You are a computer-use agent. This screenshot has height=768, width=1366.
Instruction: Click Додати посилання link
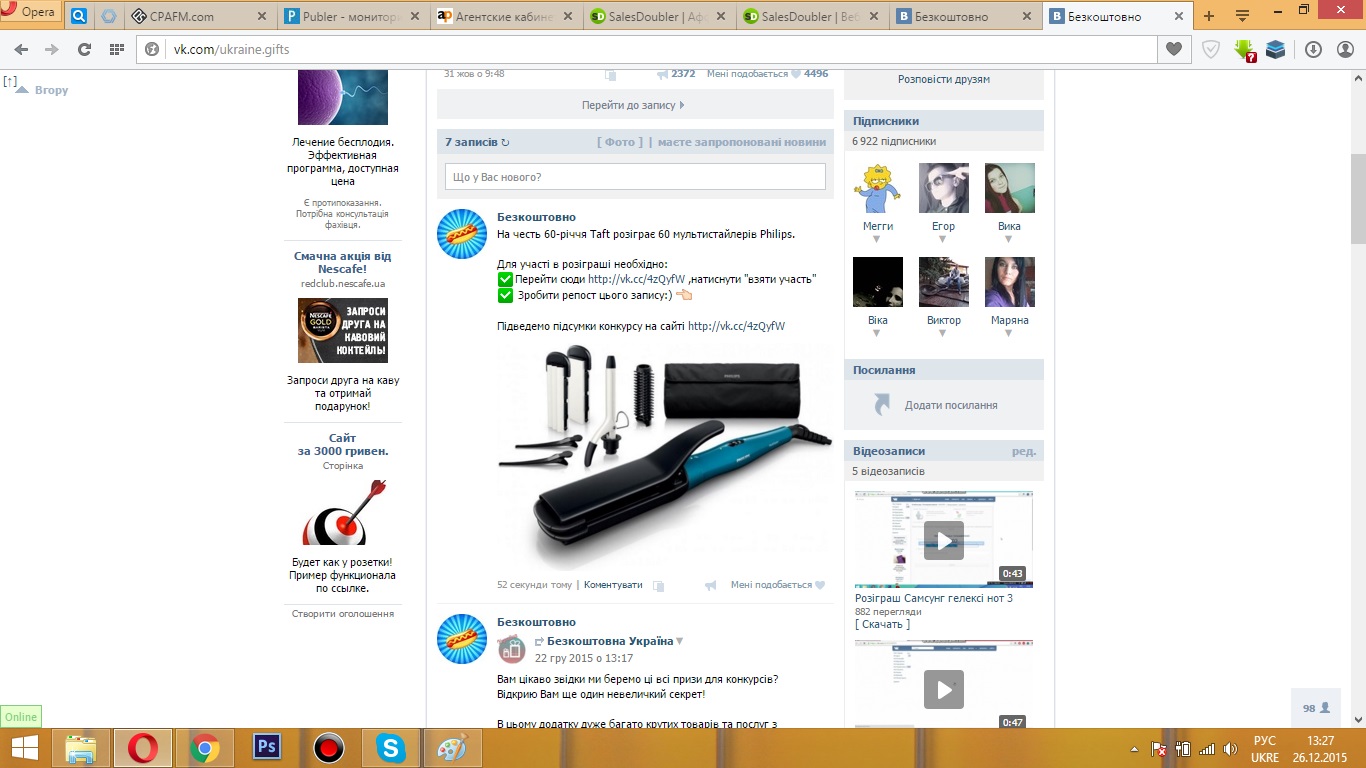951,405
